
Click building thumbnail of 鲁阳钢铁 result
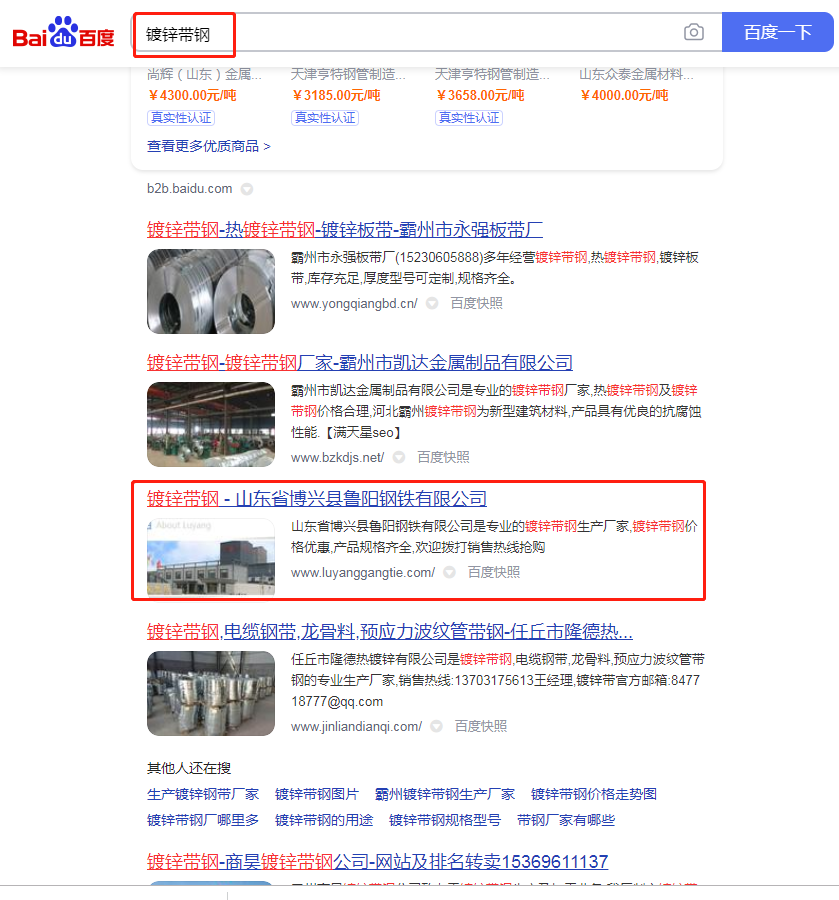point(211,557)
